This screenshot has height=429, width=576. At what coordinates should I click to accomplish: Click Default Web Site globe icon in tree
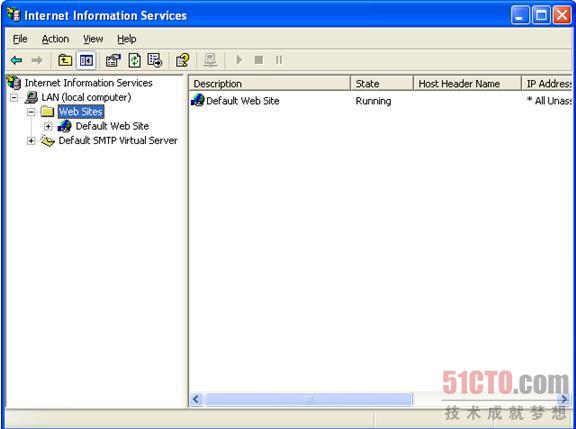point(65,126)
